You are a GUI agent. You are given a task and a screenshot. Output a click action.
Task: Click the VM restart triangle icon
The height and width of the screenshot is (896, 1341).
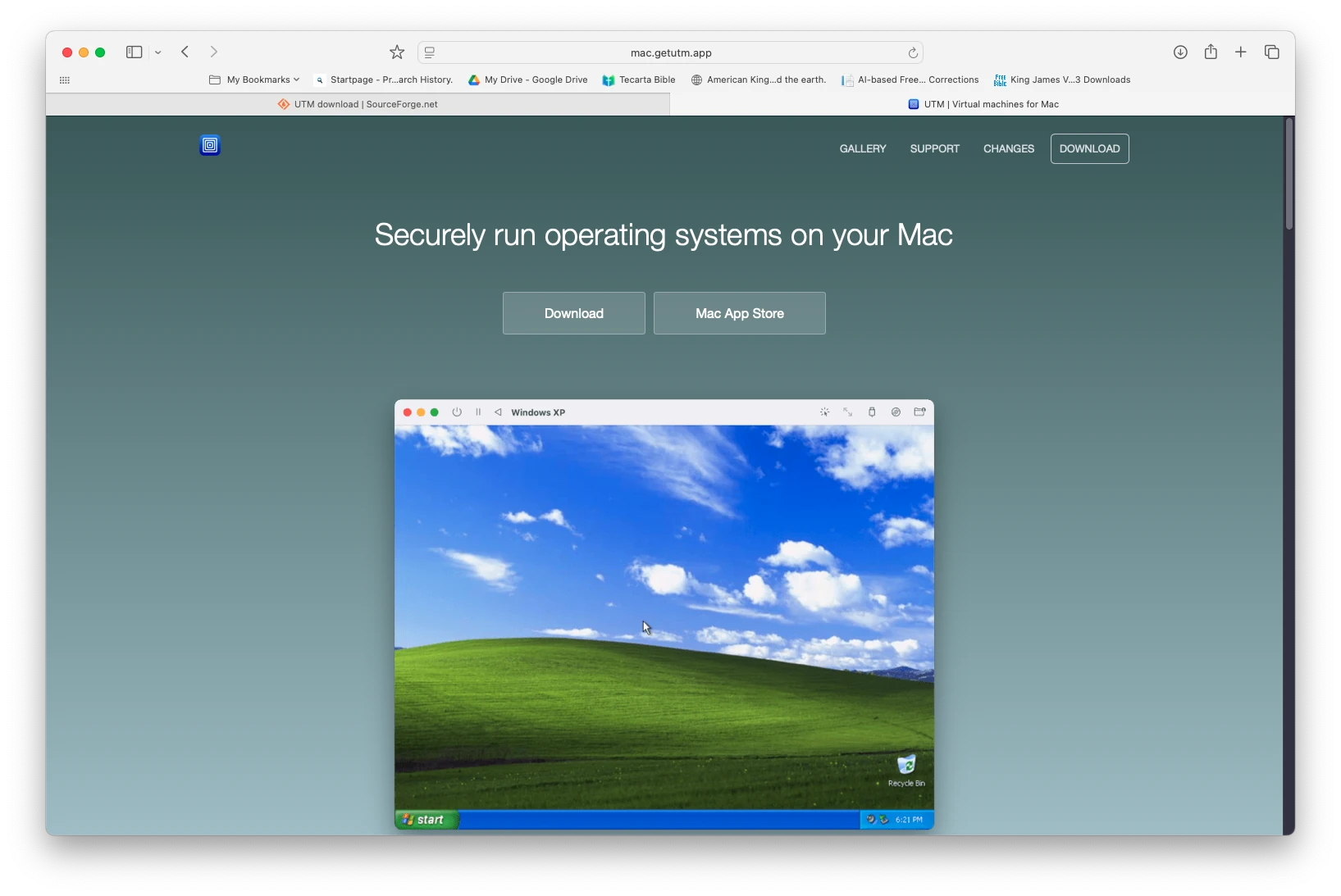[x=498, y=412]
